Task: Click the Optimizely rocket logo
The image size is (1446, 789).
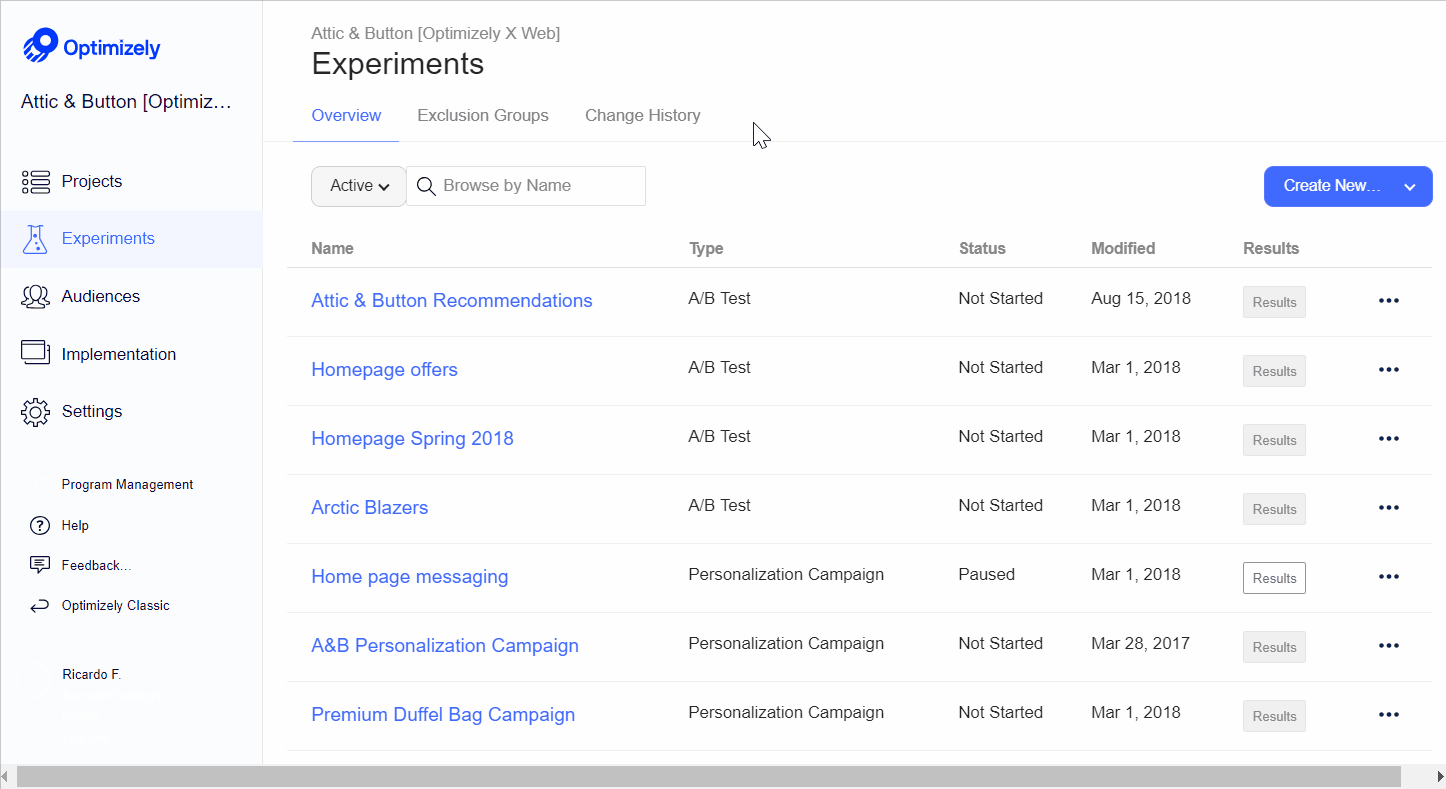Action: tap(40, 46)
